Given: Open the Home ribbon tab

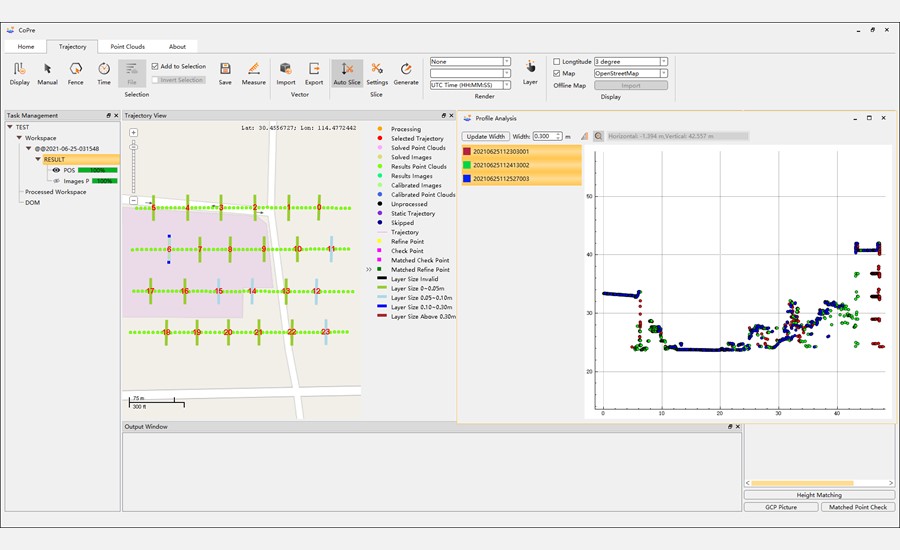Looking at the screenshot, I should click(26, 46).
